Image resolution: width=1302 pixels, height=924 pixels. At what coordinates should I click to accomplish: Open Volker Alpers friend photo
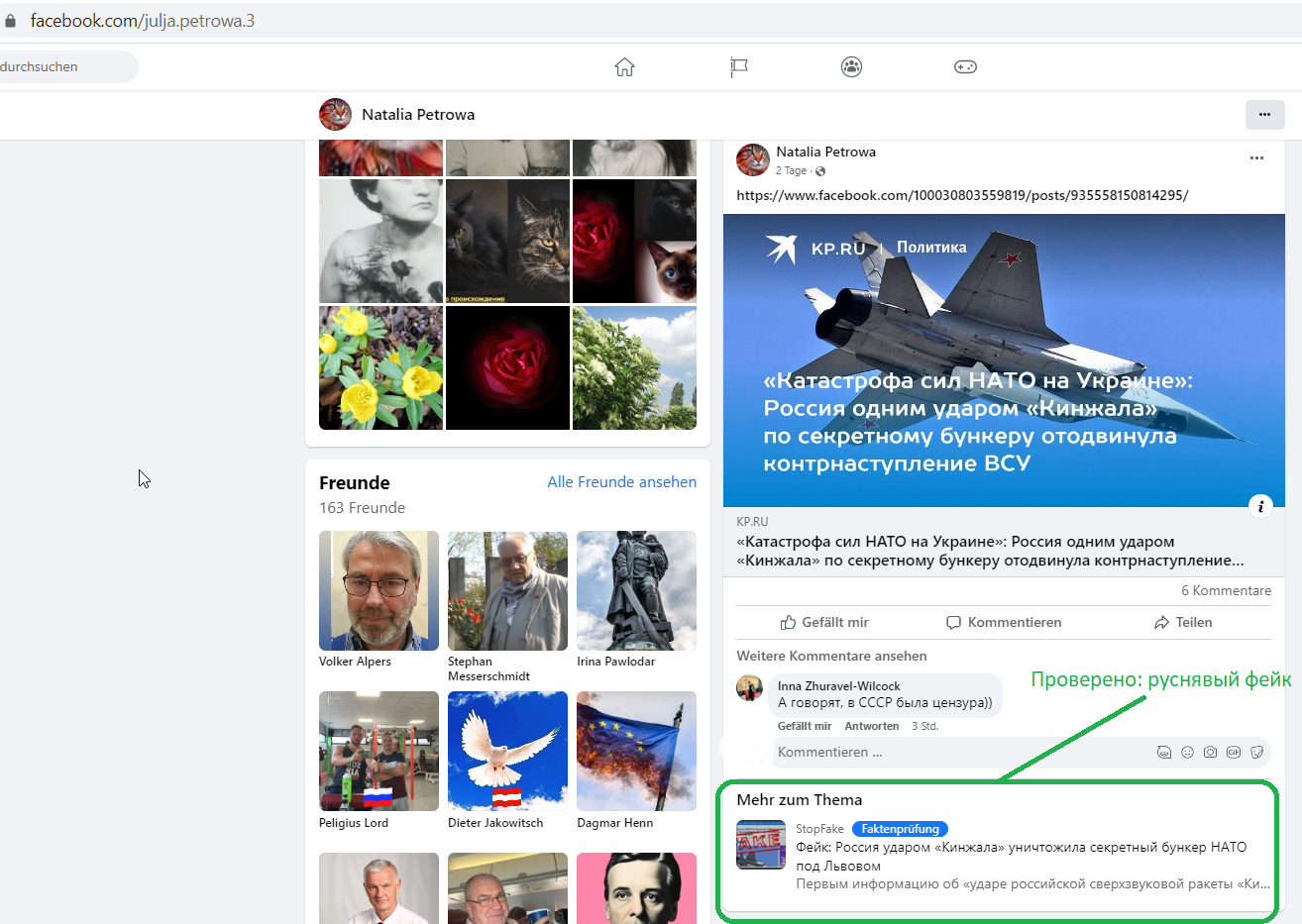click(379, 590)
